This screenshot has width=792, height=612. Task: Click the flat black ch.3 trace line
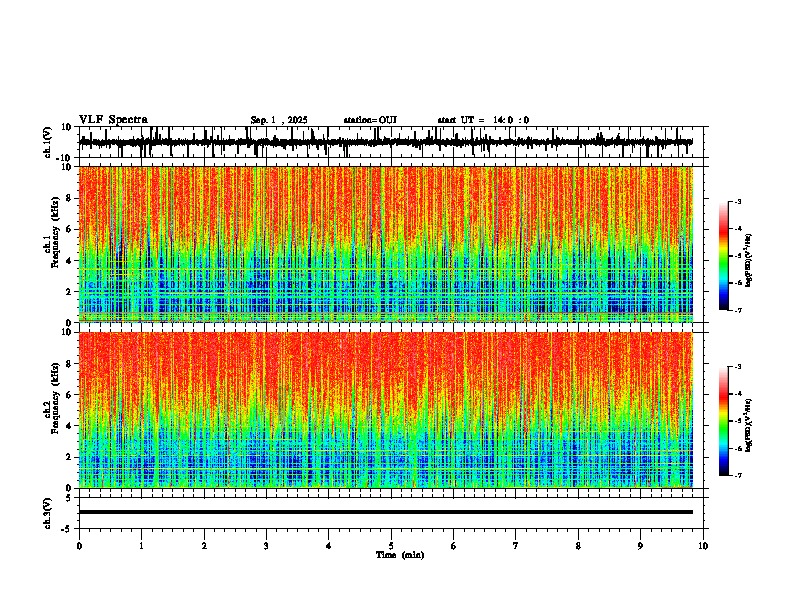pyautogui.click(x=386, y=512)
